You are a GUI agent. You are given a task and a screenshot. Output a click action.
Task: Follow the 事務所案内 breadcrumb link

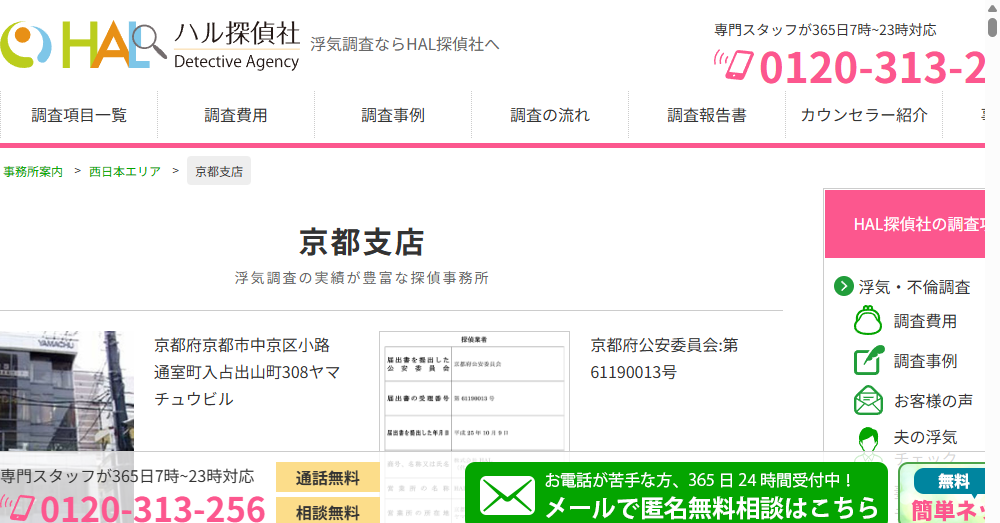coord(33,172)
